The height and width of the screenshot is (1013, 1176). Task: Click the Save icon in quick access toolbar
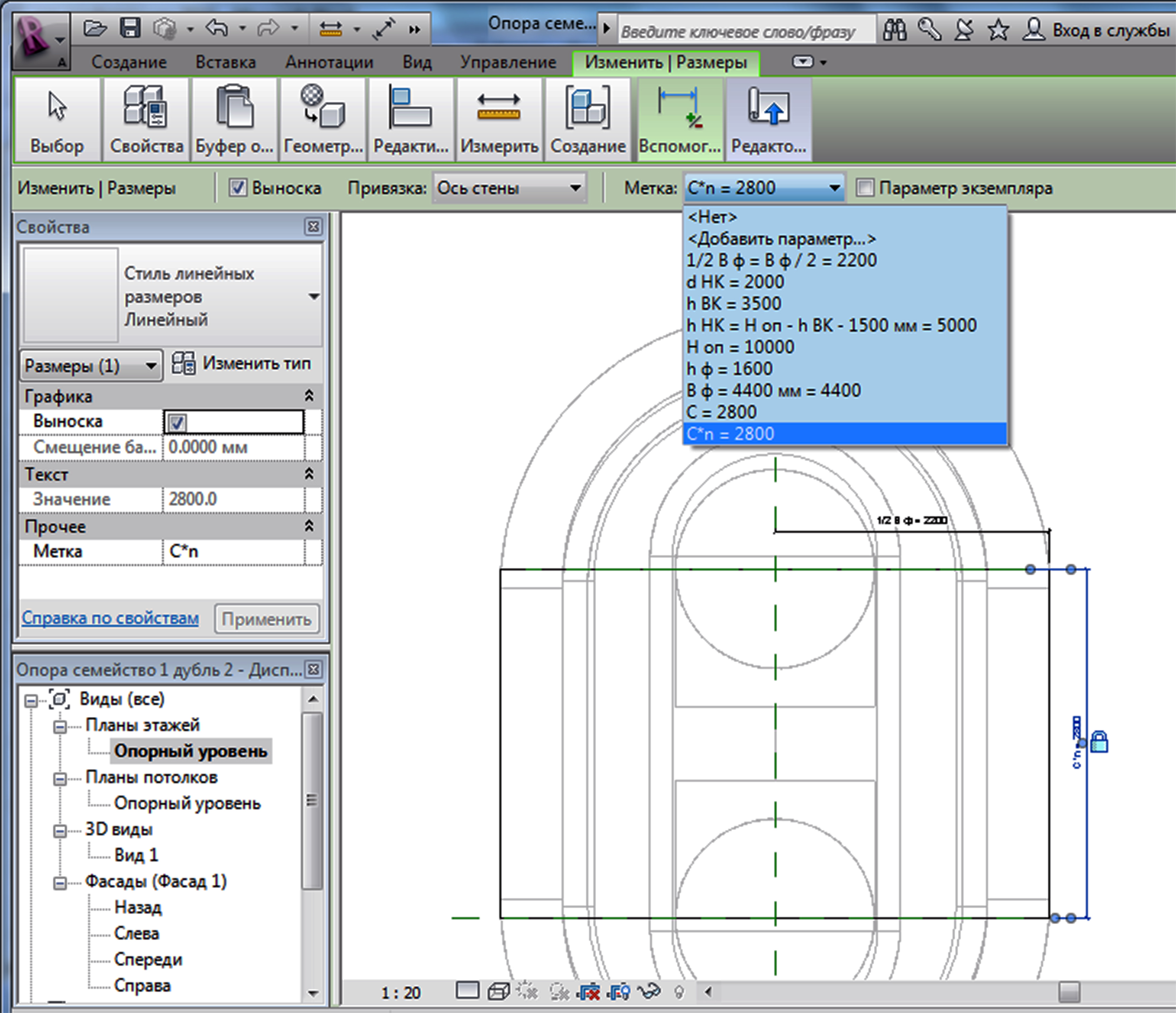tap(130, 28)
